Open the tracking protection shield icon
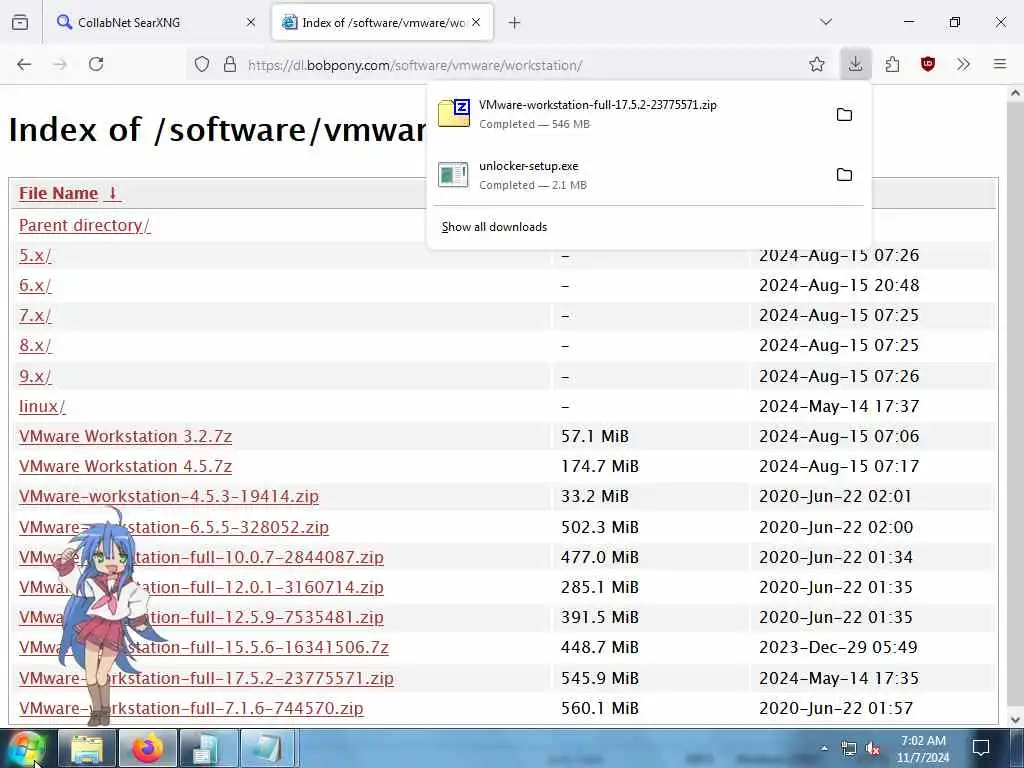1024x768 pixels. pyautogui.click(x=202, y=64)
